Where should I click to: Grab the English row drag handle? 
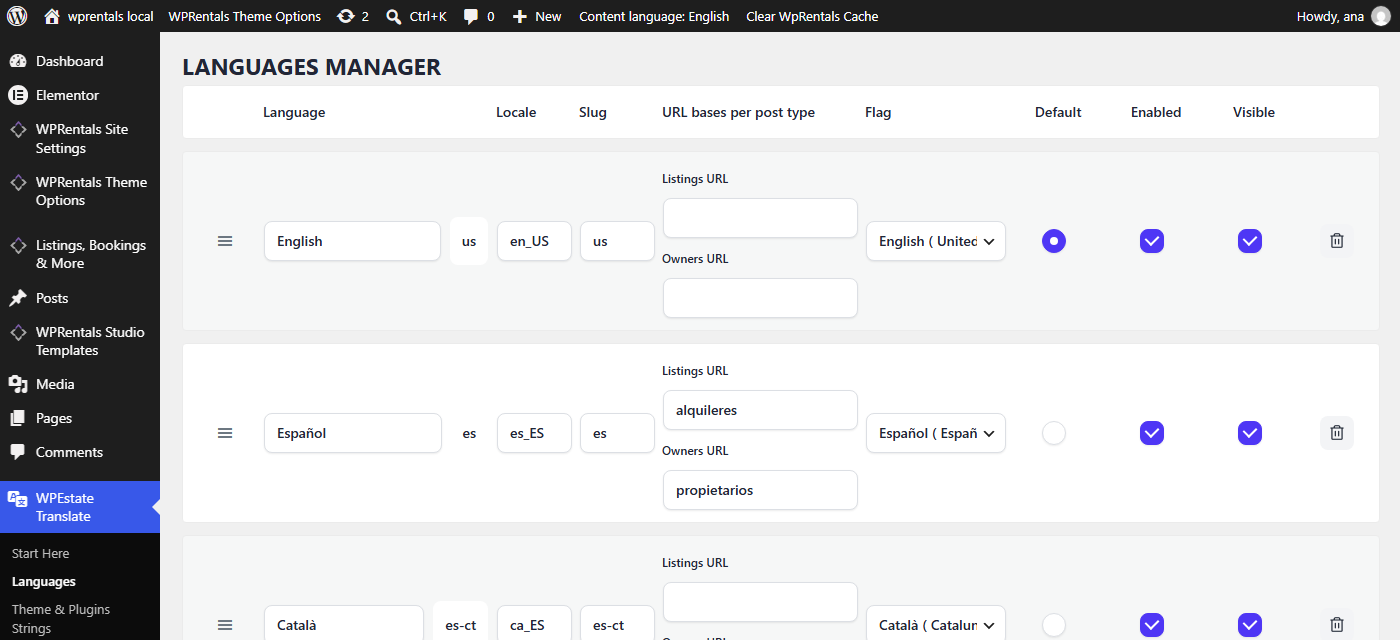(x=225, y=241)
